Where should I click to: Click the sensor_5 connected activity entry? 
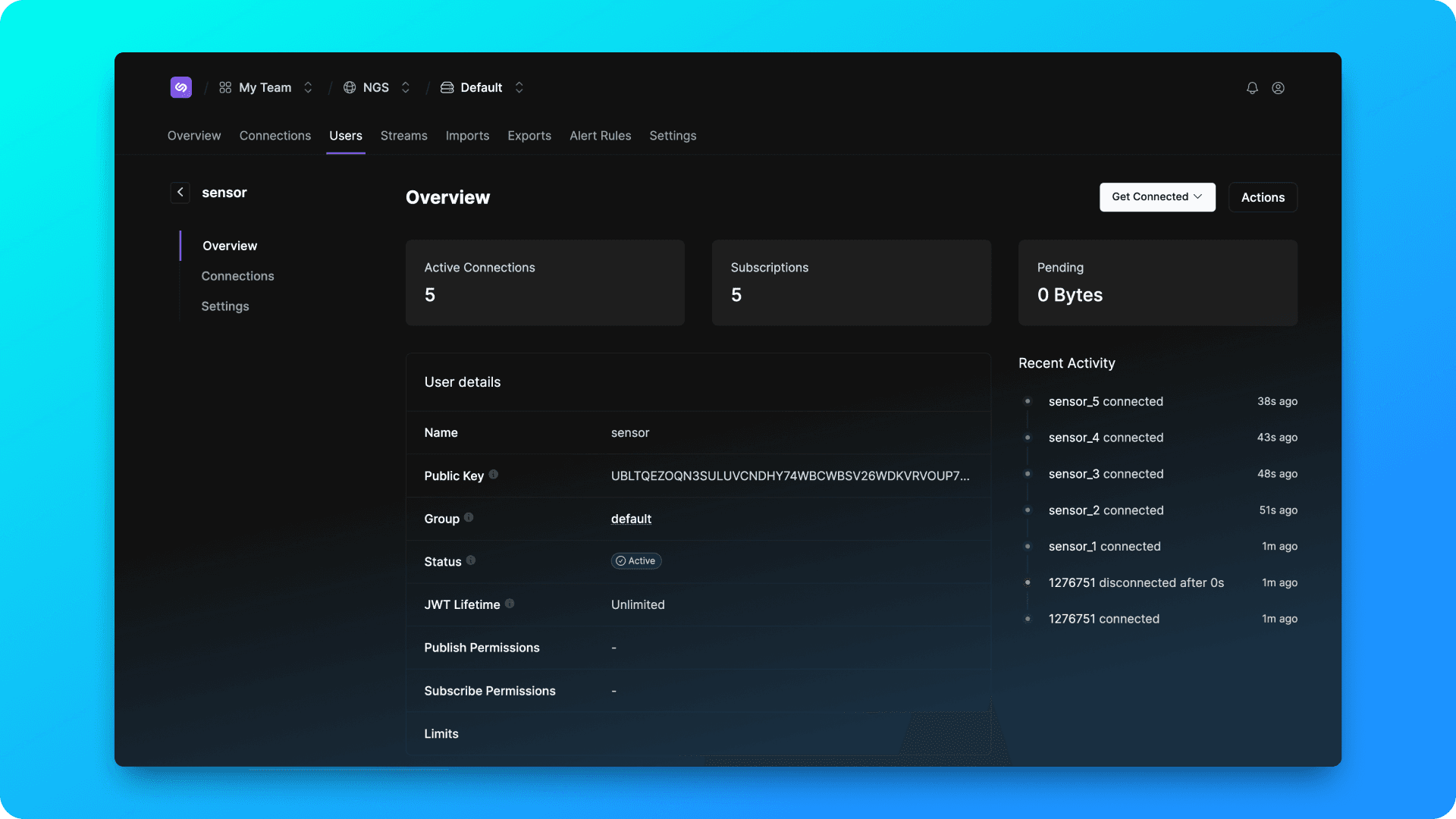[1106, 401]
